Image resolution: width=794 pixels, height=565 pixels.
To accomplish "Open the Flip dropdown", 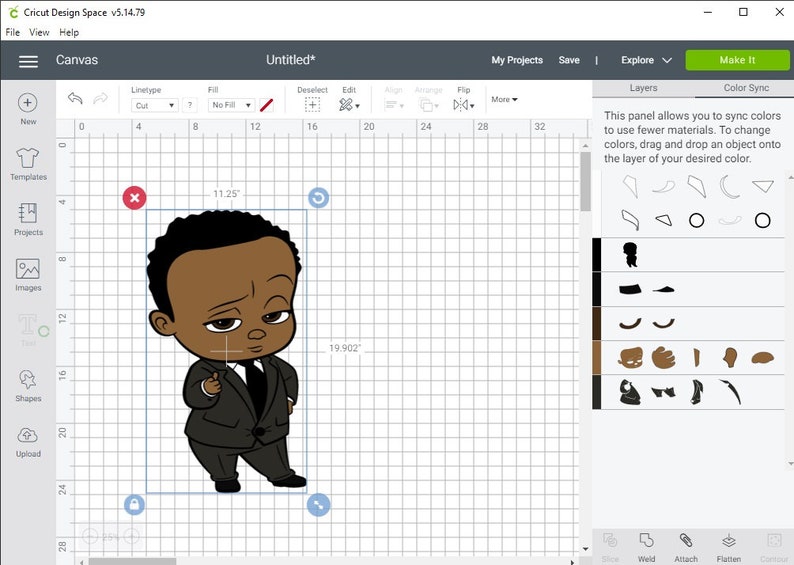I will pyautogui.click(x=463, y=105).
